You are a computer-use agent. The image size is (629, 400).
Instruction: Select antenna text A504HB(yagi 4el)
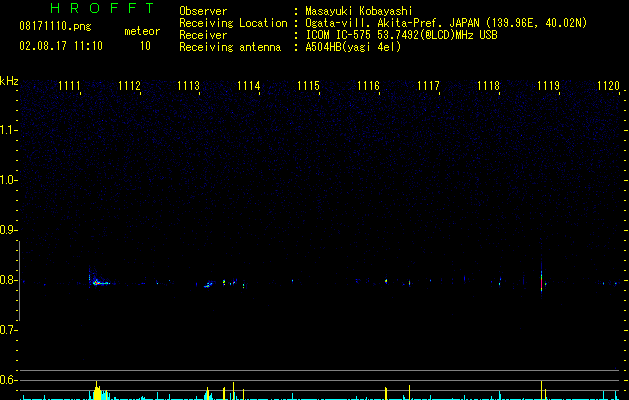[x=353, y=47]
